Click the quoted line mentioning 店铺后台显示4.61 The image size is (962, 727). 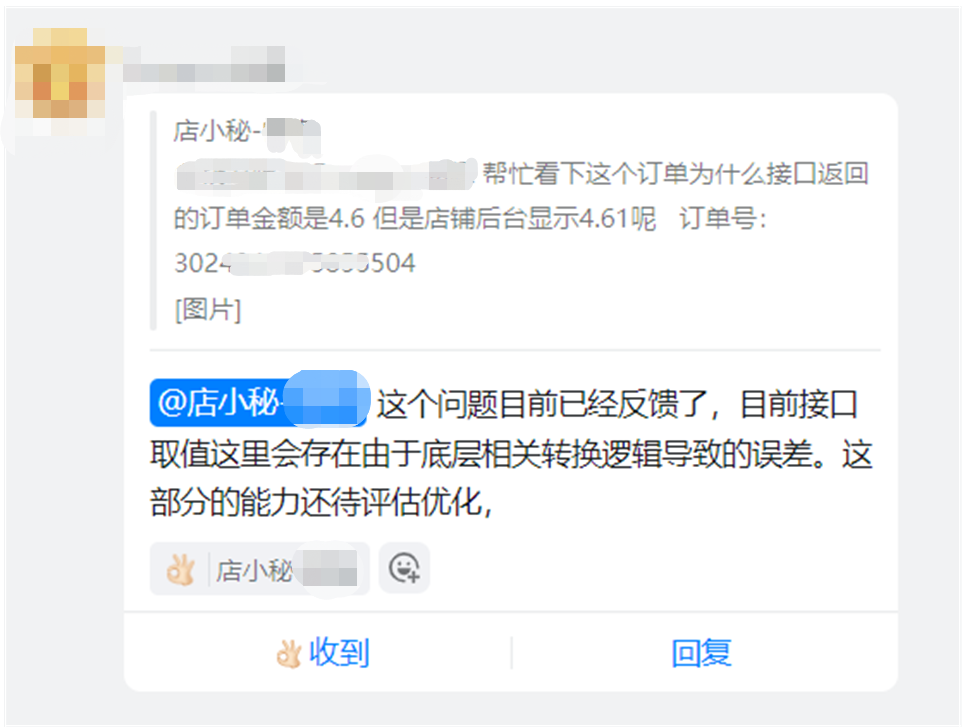pyautogui.click(x=415, y=218)
